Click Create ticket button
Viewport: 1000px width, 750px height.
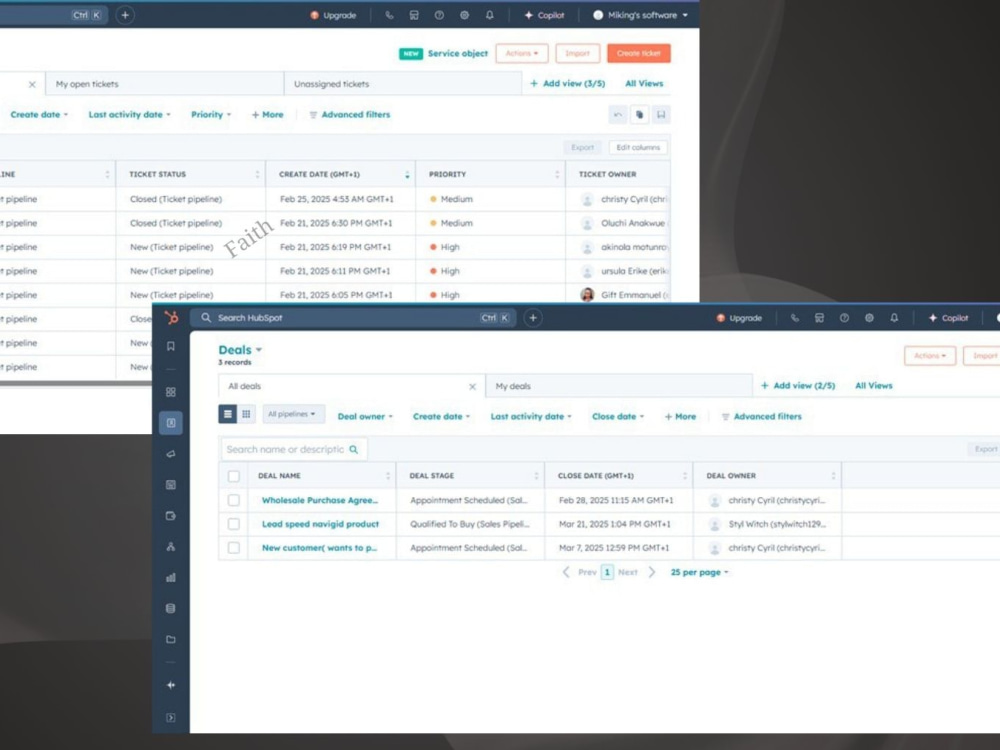[x=638, y=54]
